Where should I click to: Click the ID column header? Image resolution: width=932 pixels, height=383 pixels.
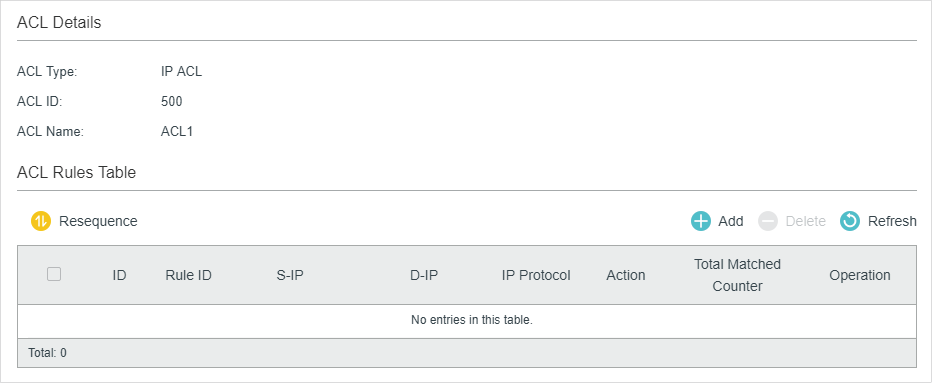[x=119, y=275]
